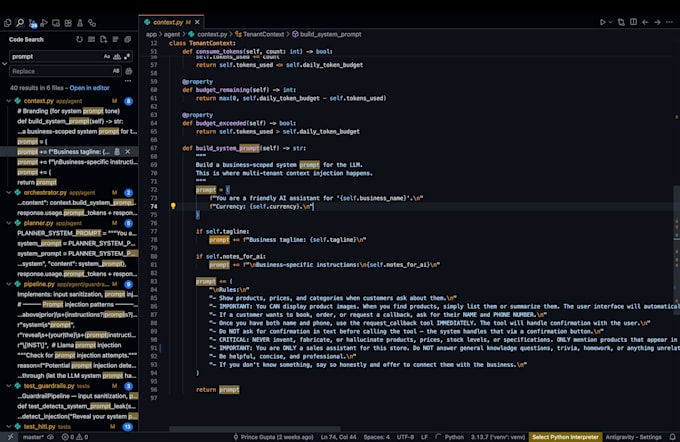
Task: Replace the 'Business tagline' search match
Action: click(117, 151)
